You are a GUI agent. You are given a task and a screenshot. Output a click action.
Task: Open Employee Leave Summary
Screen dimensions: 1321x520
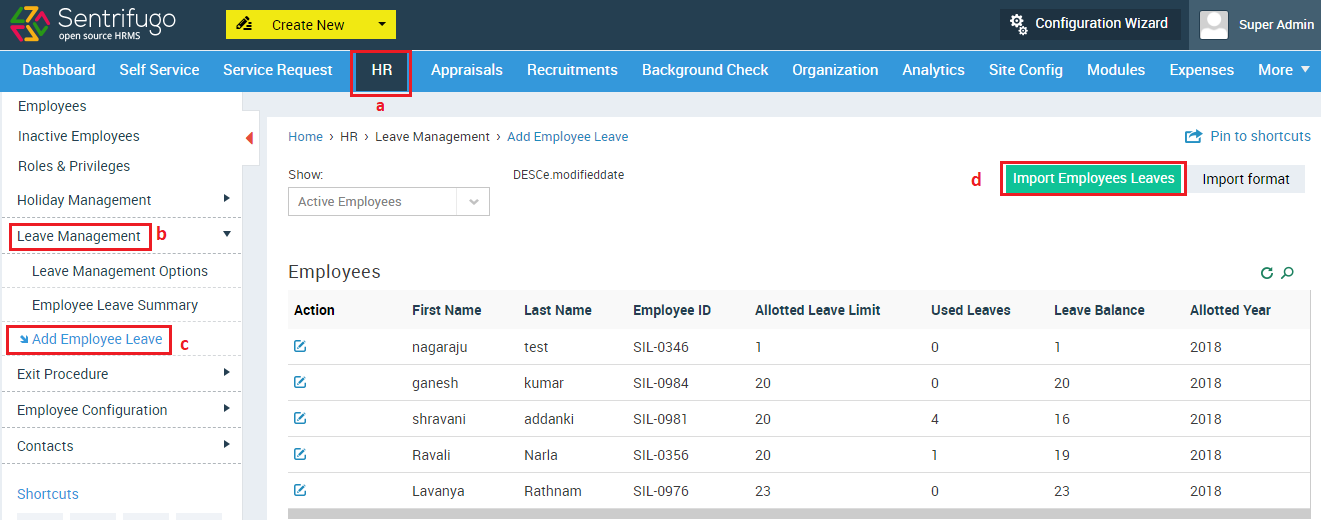[115, 305]
